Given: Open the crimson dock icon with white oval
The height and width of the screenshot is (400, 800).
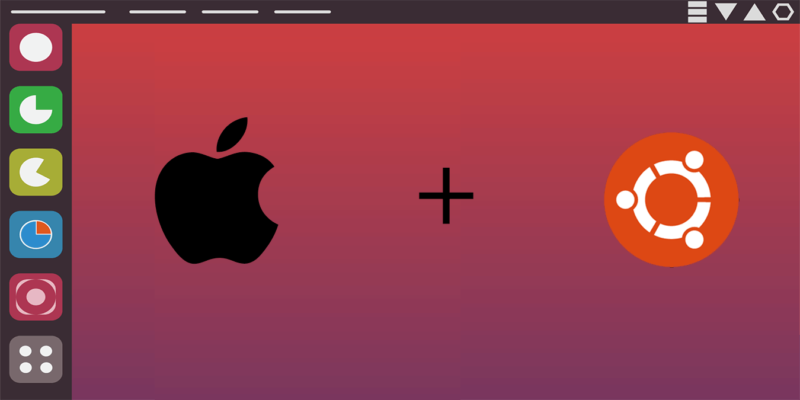Looking at the screenshot, I should coord(36,47).
